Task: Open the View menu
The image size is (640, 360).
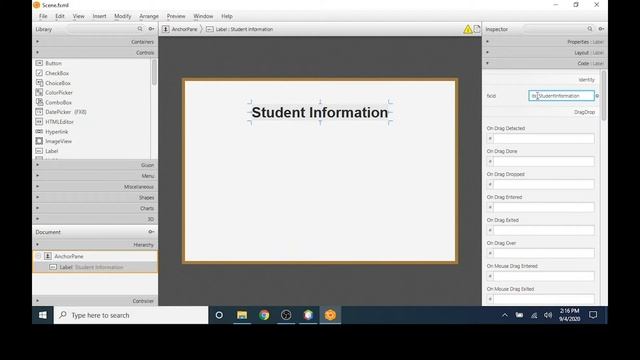Action: pyautogui.click(x=78, y=16)
